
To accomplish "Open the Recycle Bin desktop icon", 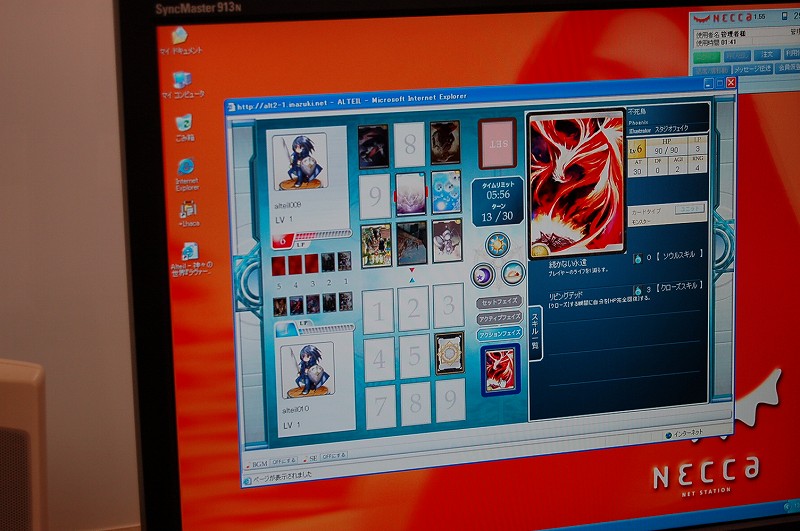I will (x=183, y=124).
